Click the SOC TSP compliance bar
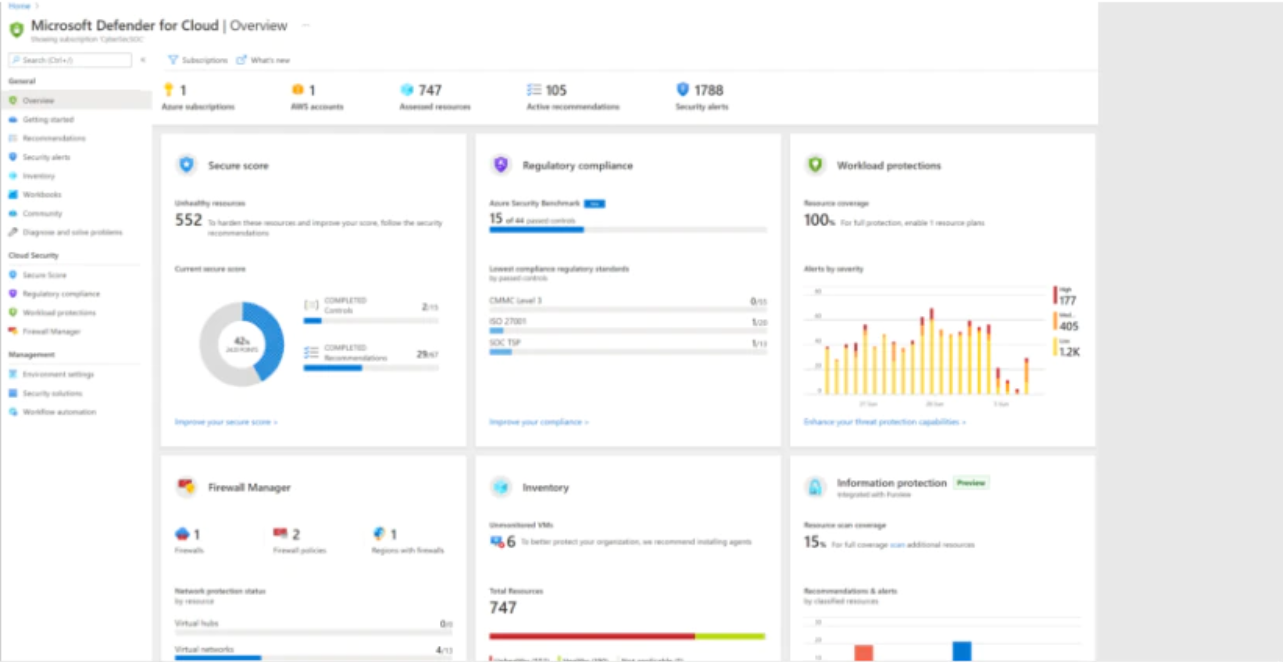The height and width of the screenshot is (662, 1283). (x=628, y=352)
